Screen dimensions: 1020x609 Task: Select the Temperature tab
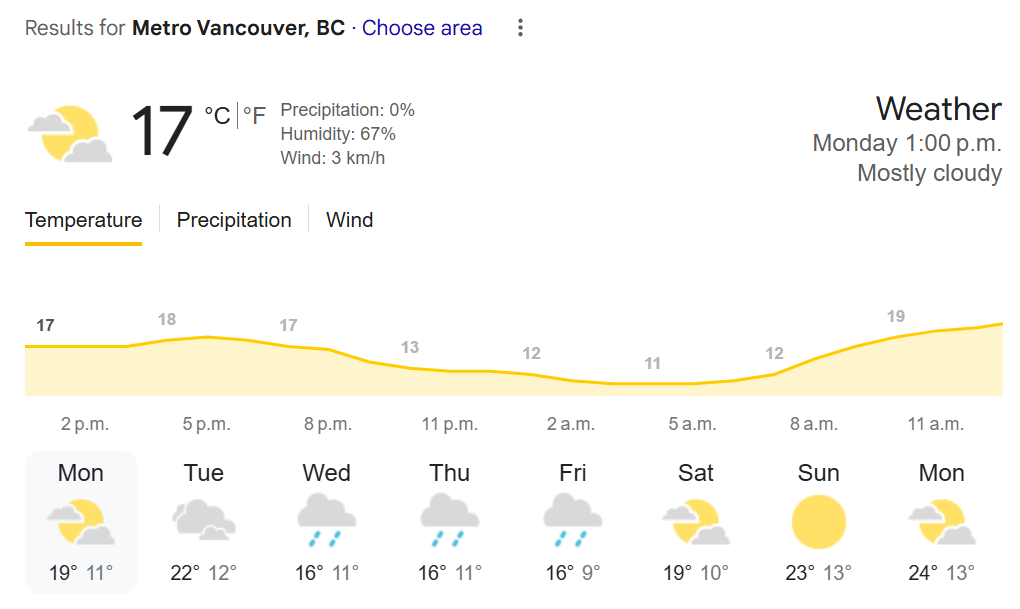[83, 221]
